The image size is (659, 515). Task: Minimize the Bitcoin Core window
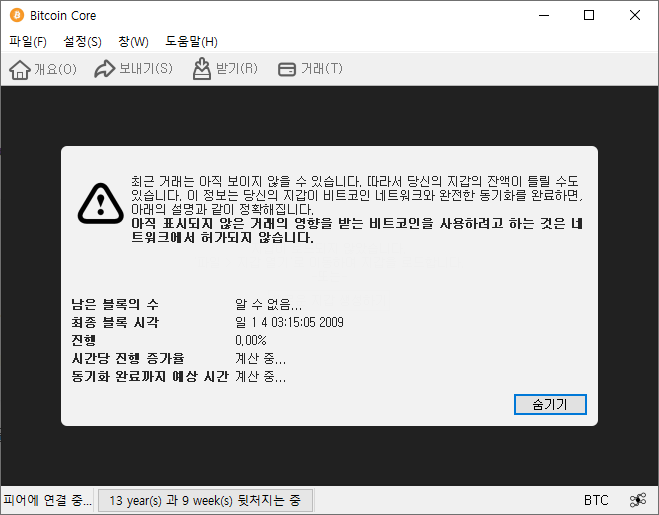pyautogui.click(x=544, y=16)
